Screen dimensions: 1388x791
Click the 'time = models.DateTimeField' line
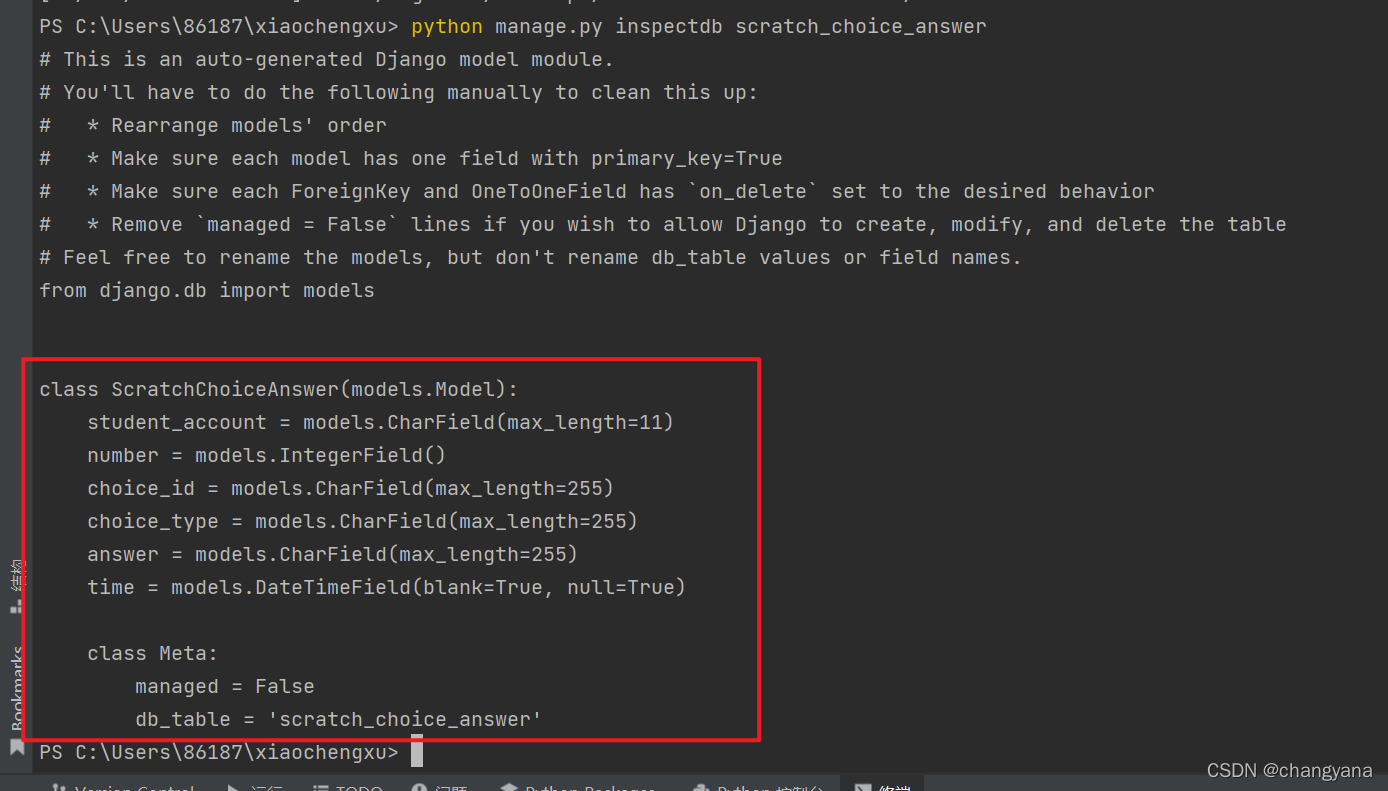pos(386,587)
